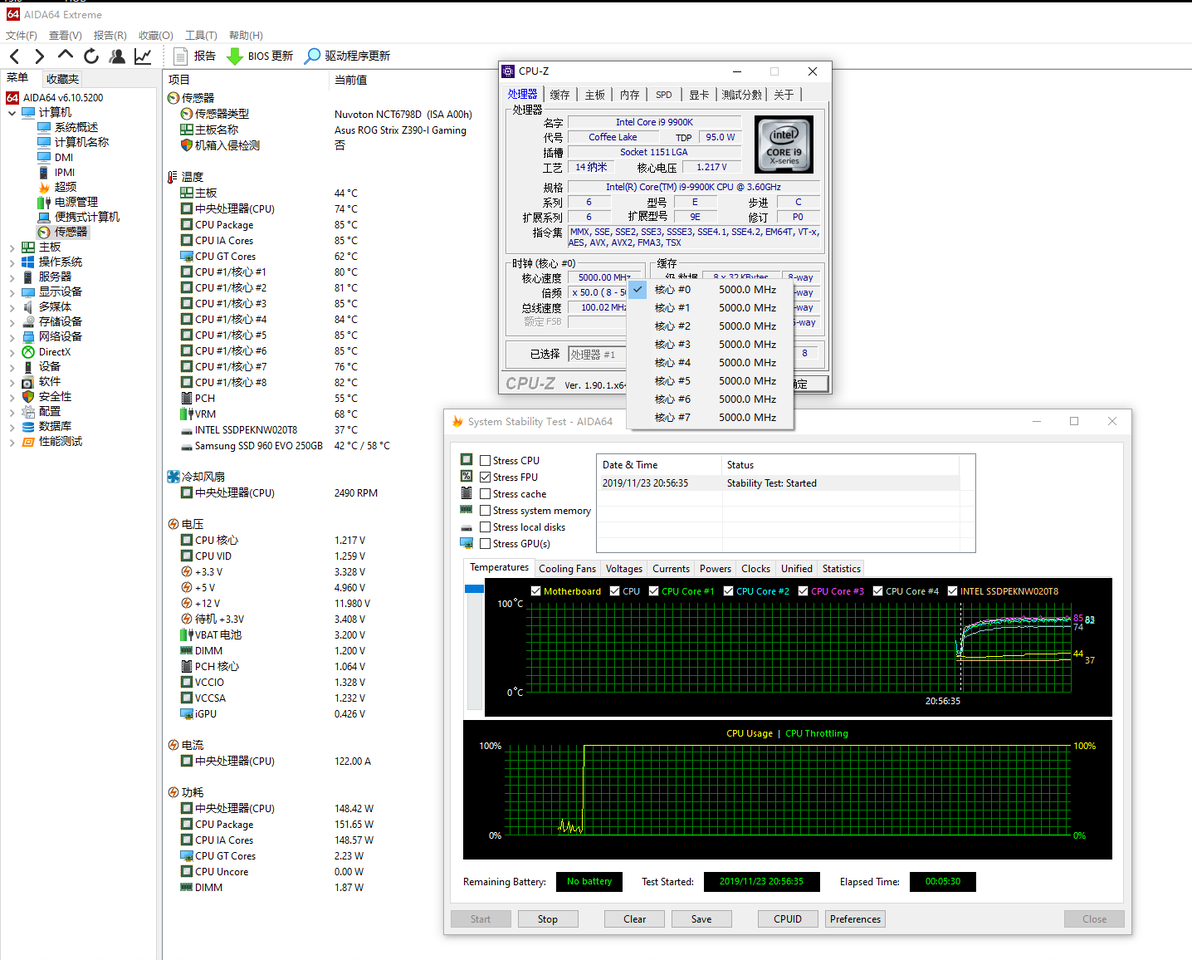Click the user icon in AIDA64 toolbar
The width and height of the screenshot is (1192, 960).
coord(117,56)
